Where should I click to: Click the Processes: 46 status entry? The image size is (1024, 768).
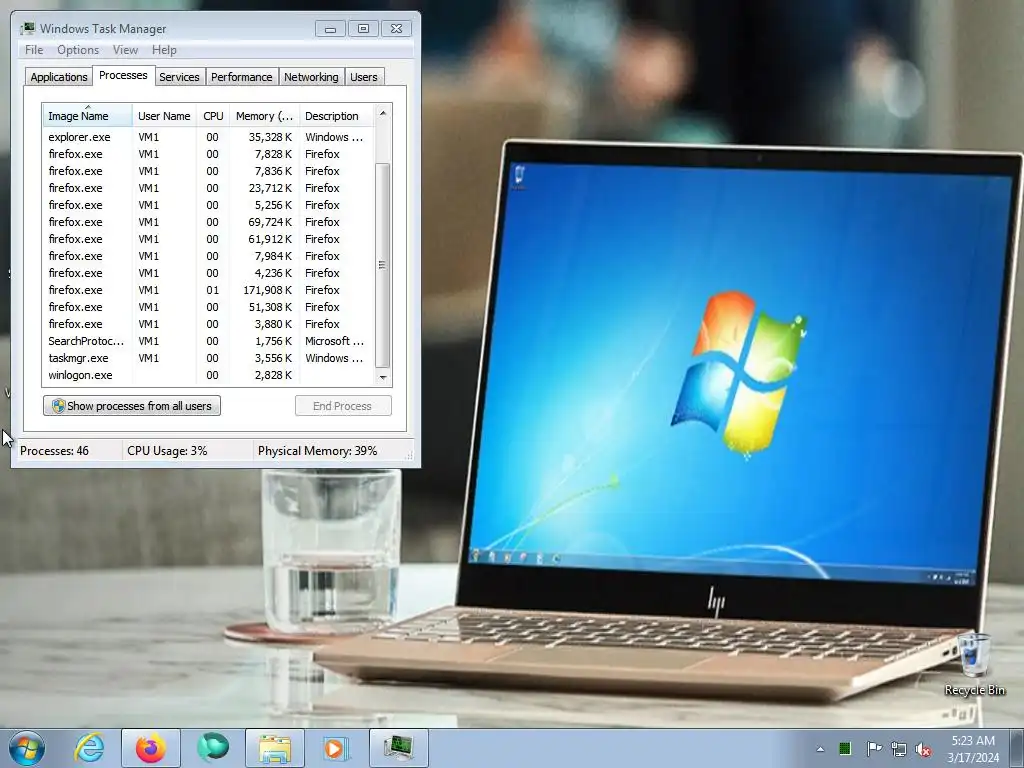pyautogui.click(x=54, y=451)
